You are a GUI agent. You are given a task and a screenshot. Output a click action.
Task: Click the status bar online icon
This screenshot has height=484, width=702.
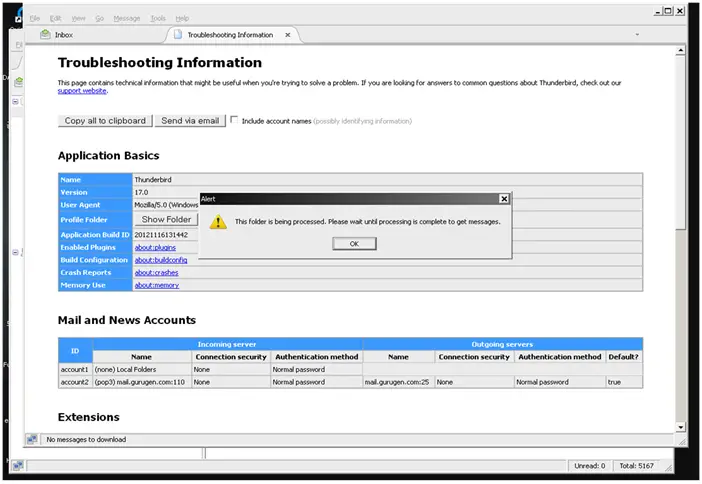pyautogui.click(x=32, y=439)
